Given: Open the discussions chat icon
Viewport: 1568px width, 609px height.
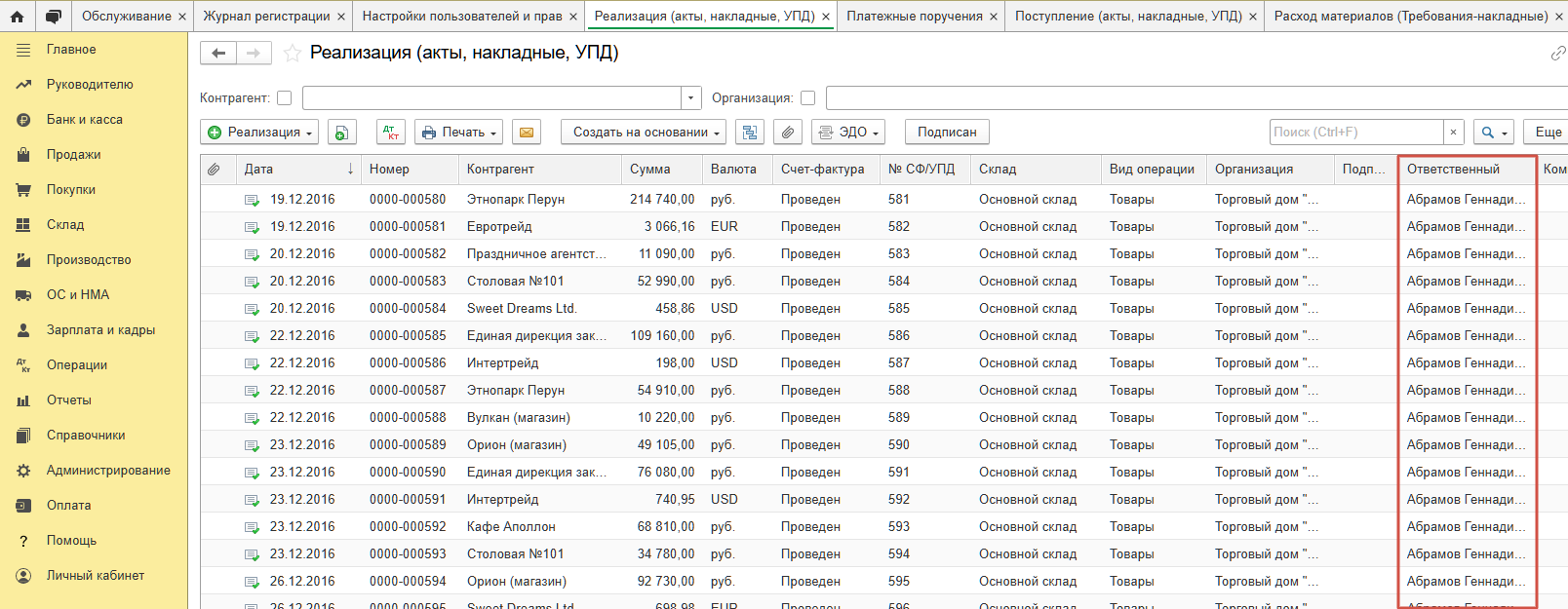Looking at the screenshot, I should pos(54,16).
